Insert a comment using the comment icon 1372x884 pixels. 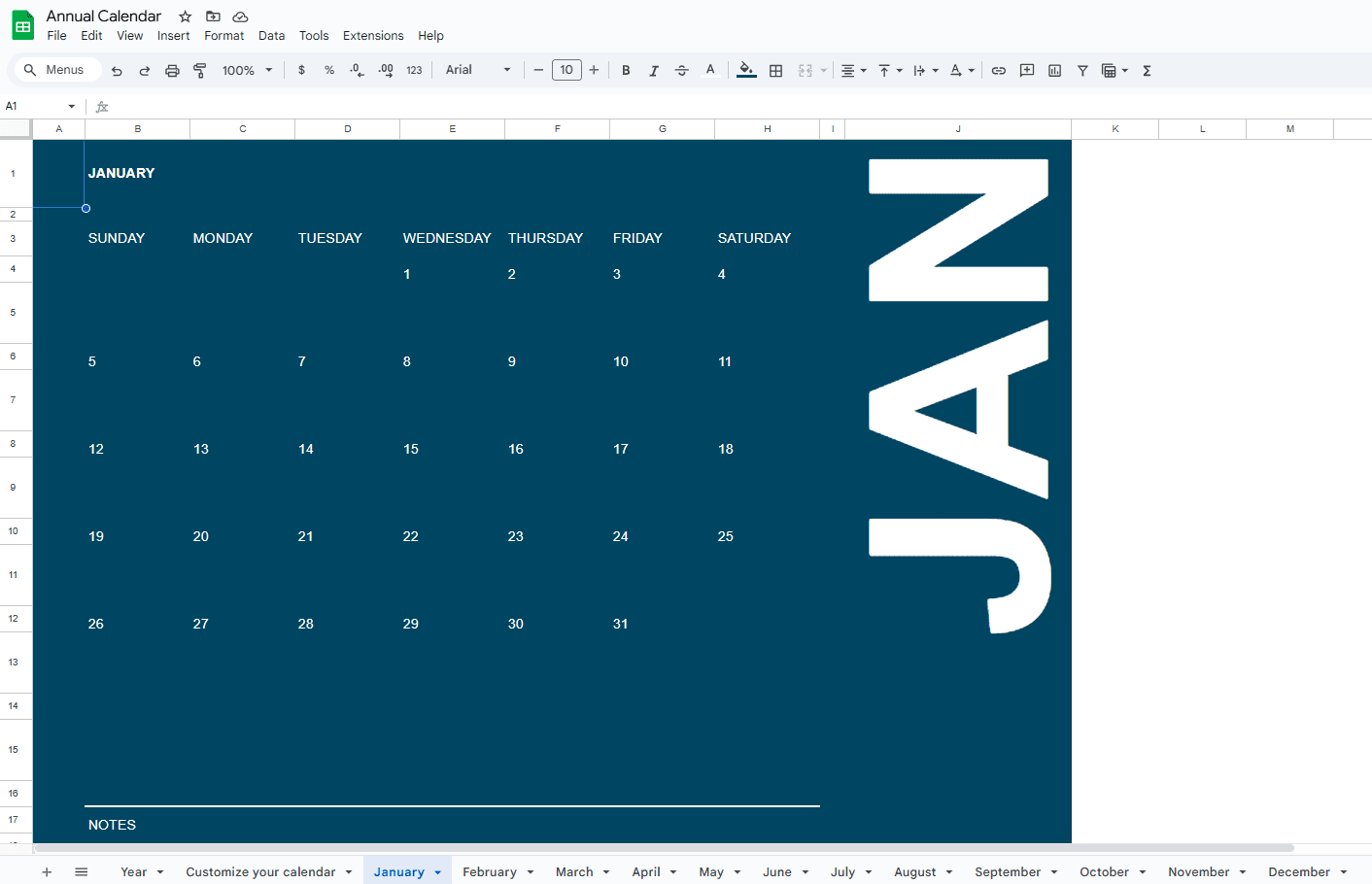[x=1027, y=70]
